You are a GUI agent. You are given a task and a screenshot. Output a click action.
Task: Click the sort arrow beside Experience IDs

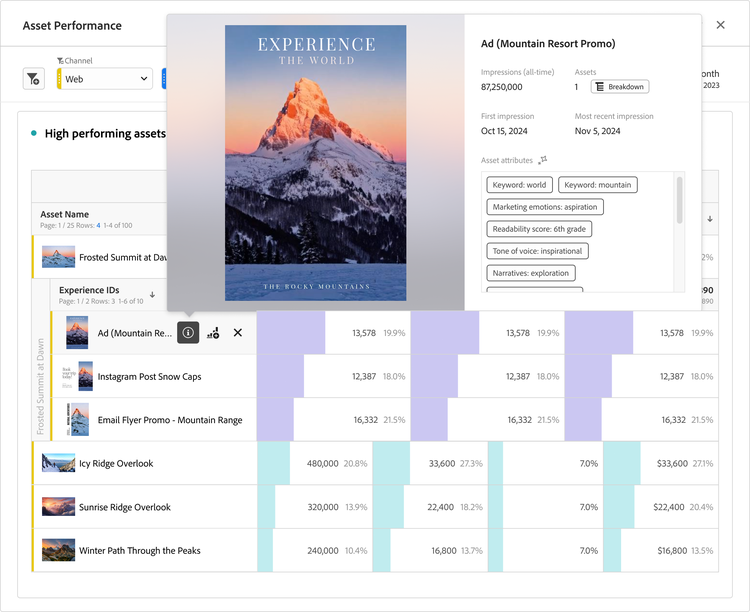point(152,295)
